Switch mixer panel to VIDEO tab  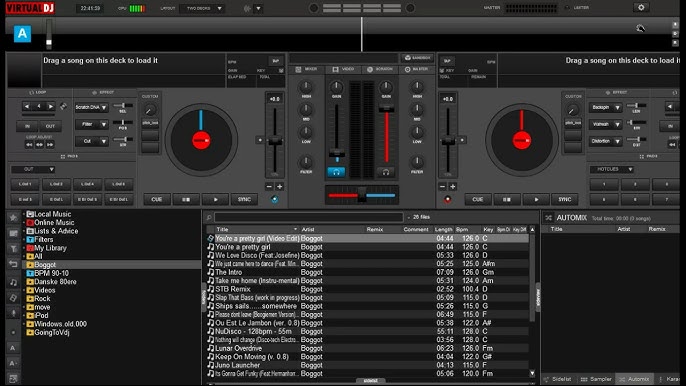(x=343, y=69)
